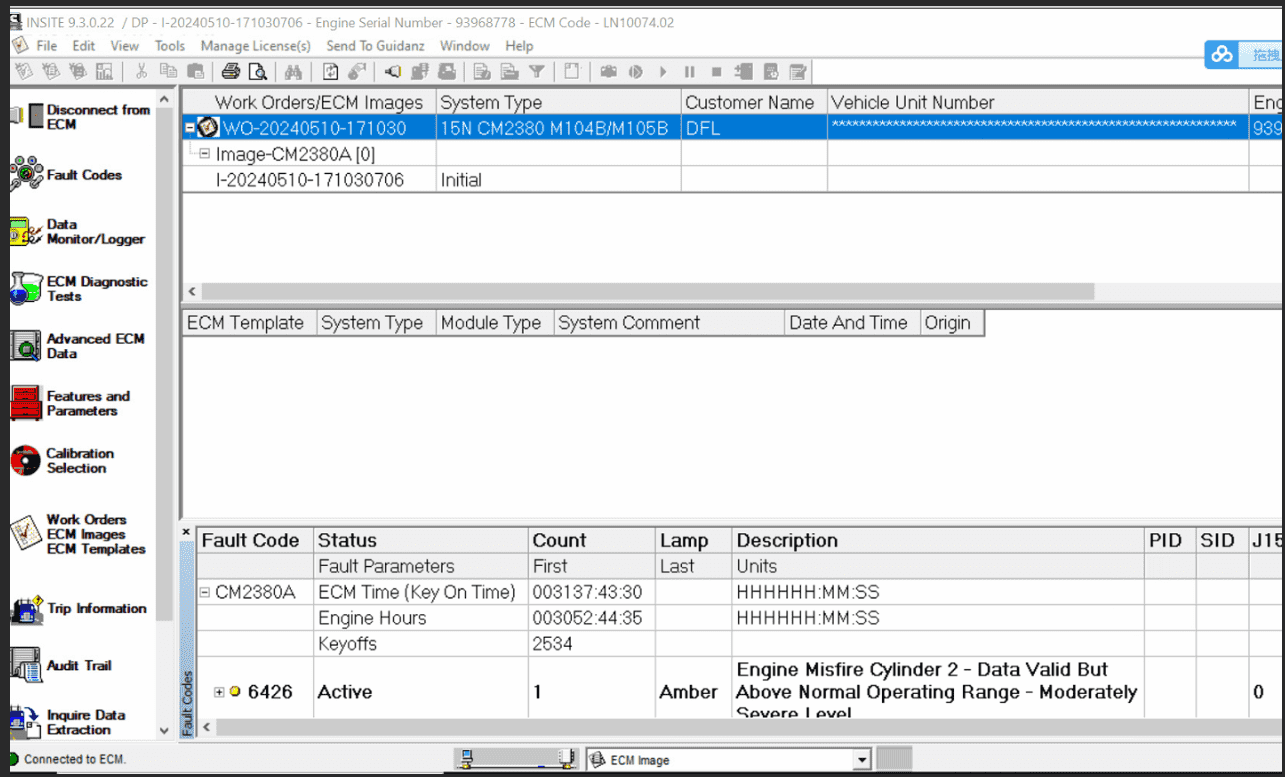Click the work orders horizontal scrollbar
This screenshot has height=777, width=1285.
pos(650,291)
